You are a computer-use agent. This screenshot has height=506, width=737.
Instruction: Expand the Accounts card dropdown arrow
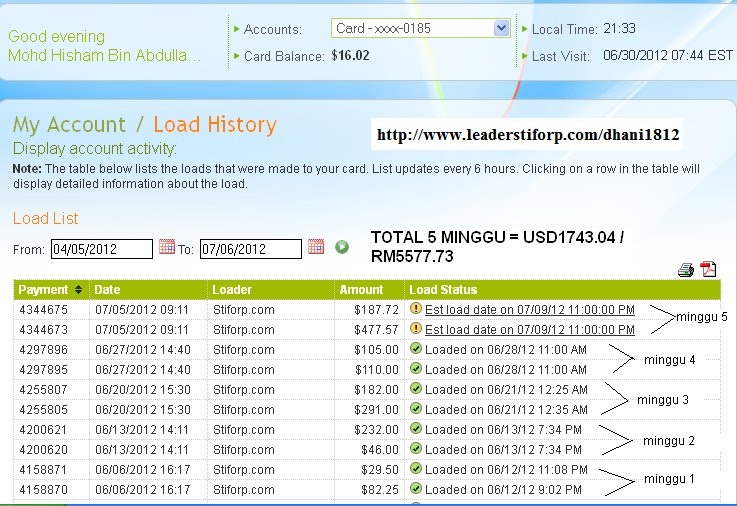[x=502, y=28]
